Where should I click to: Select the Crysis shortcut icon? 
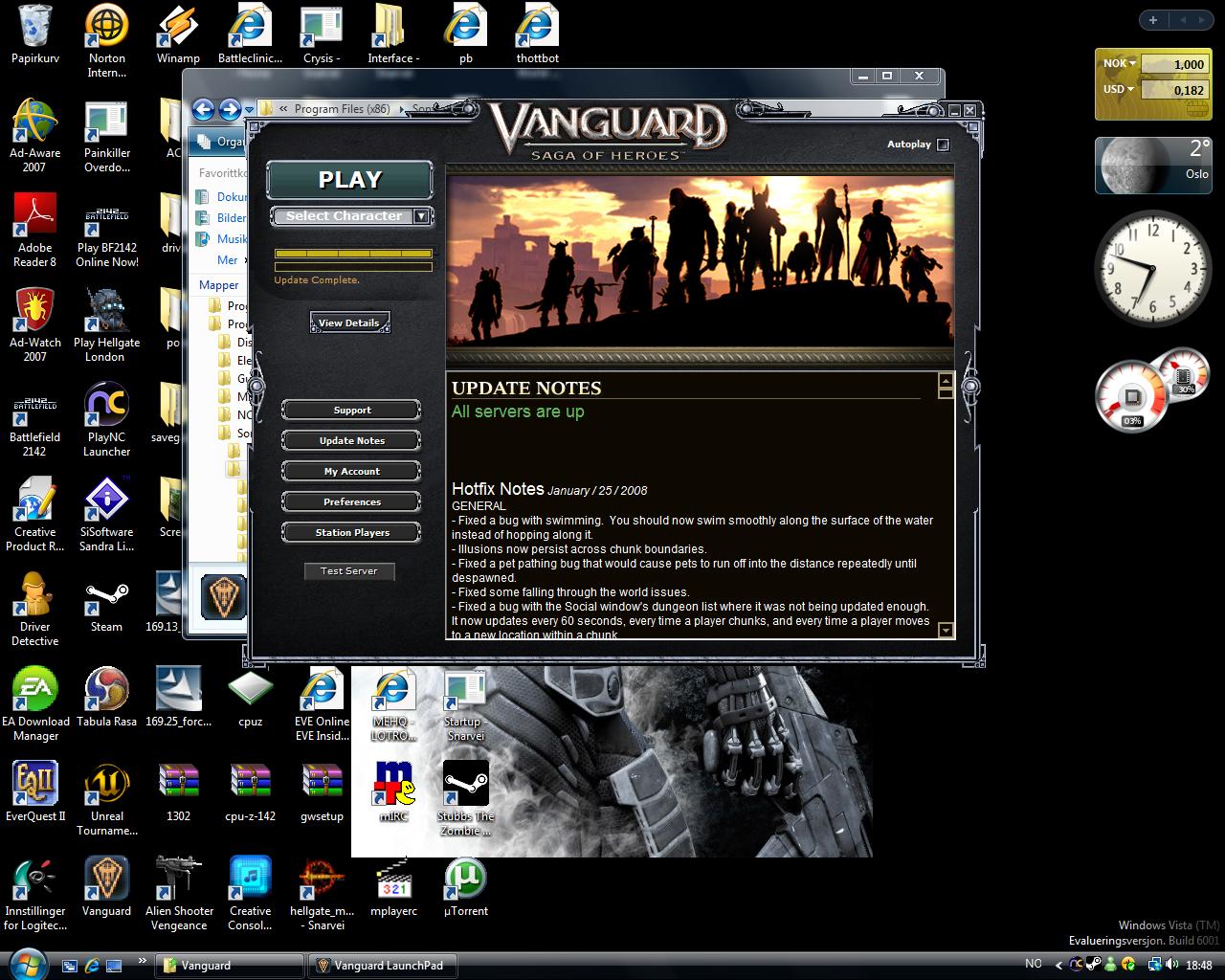click(x=322, y=35)
